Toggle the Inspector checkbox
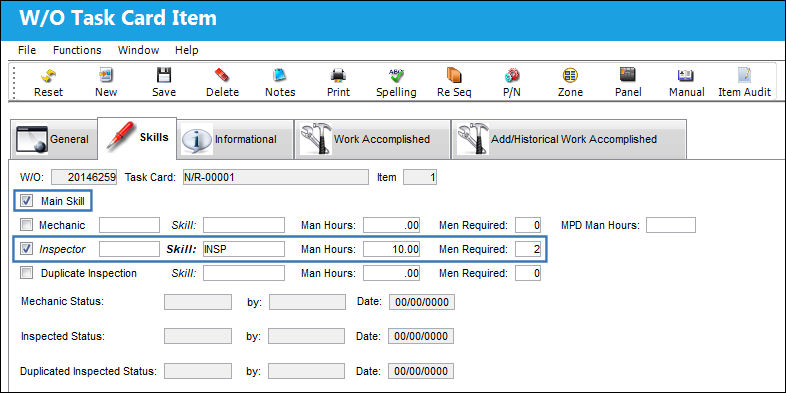Image resolution: width=786 pixels, height=393 pixels. [27, 249]
